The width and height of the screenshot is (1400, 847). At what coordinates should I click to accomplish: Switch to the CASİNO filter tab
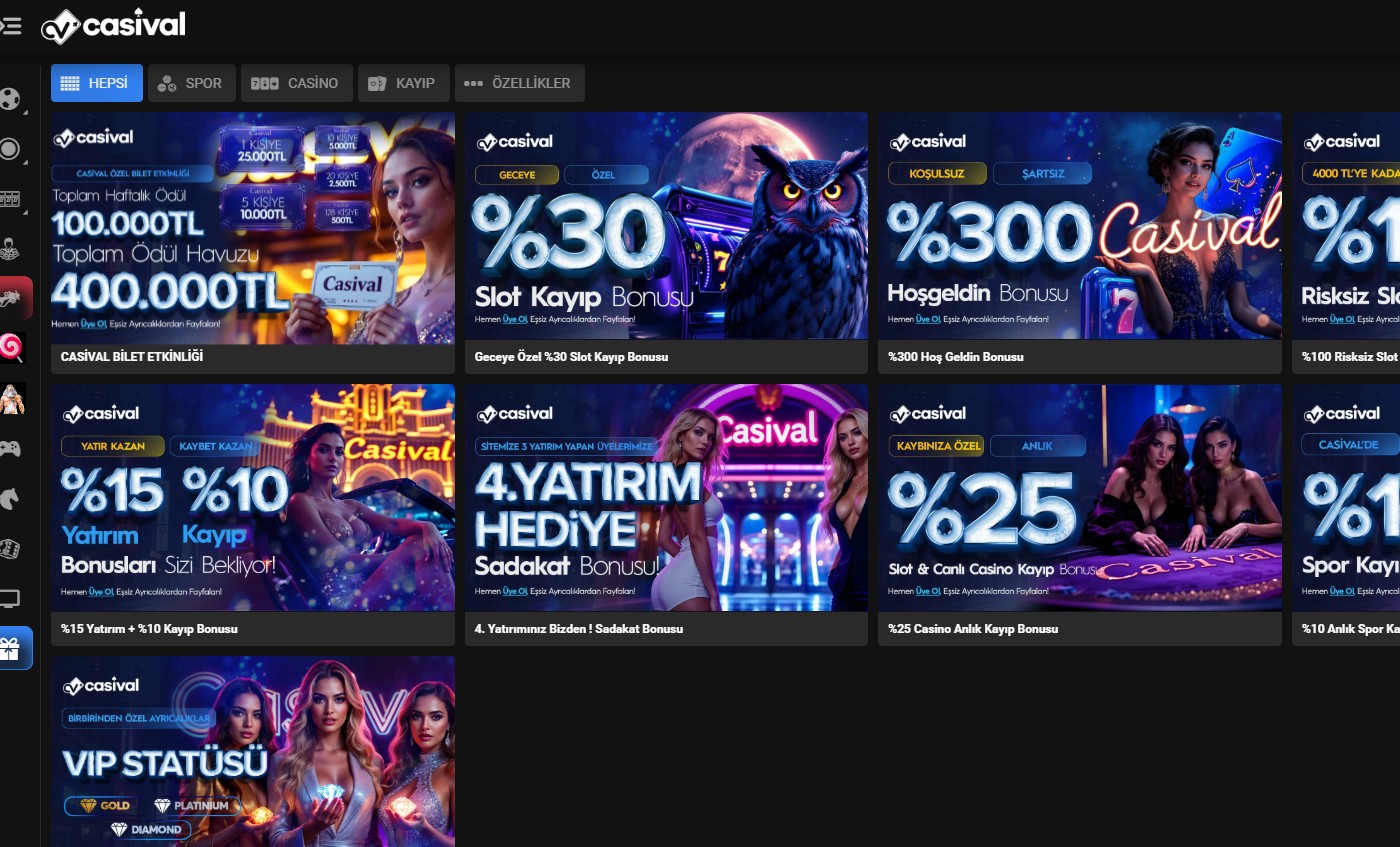296,83
